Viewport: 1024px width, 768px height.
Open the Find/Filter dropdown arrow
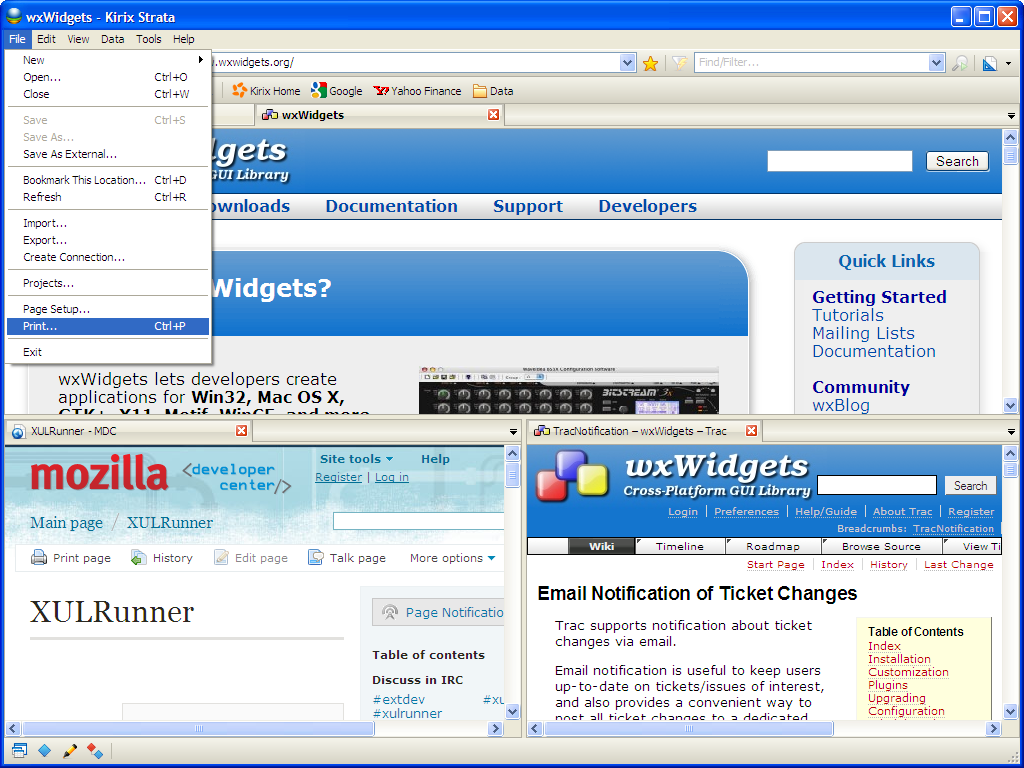(936, 63)
